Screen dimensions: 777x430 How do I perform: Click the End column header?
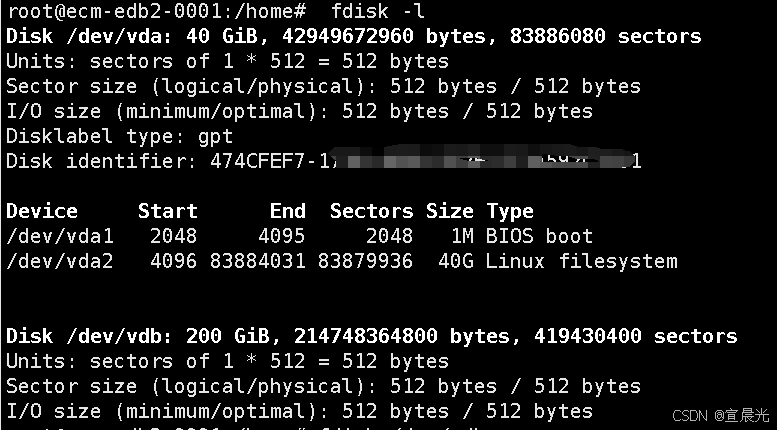[288, 212]
